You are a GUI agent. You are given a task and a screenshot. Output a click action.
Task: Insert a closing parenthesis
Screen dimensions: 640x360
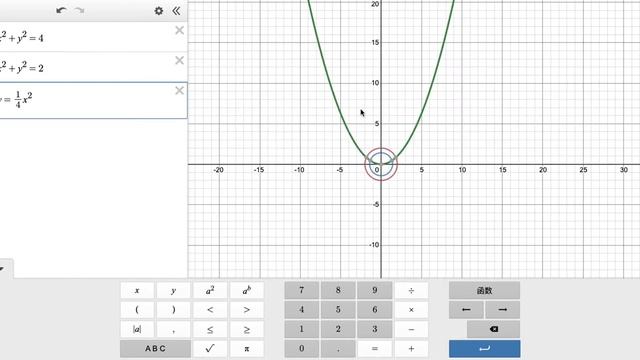[173, 310]
